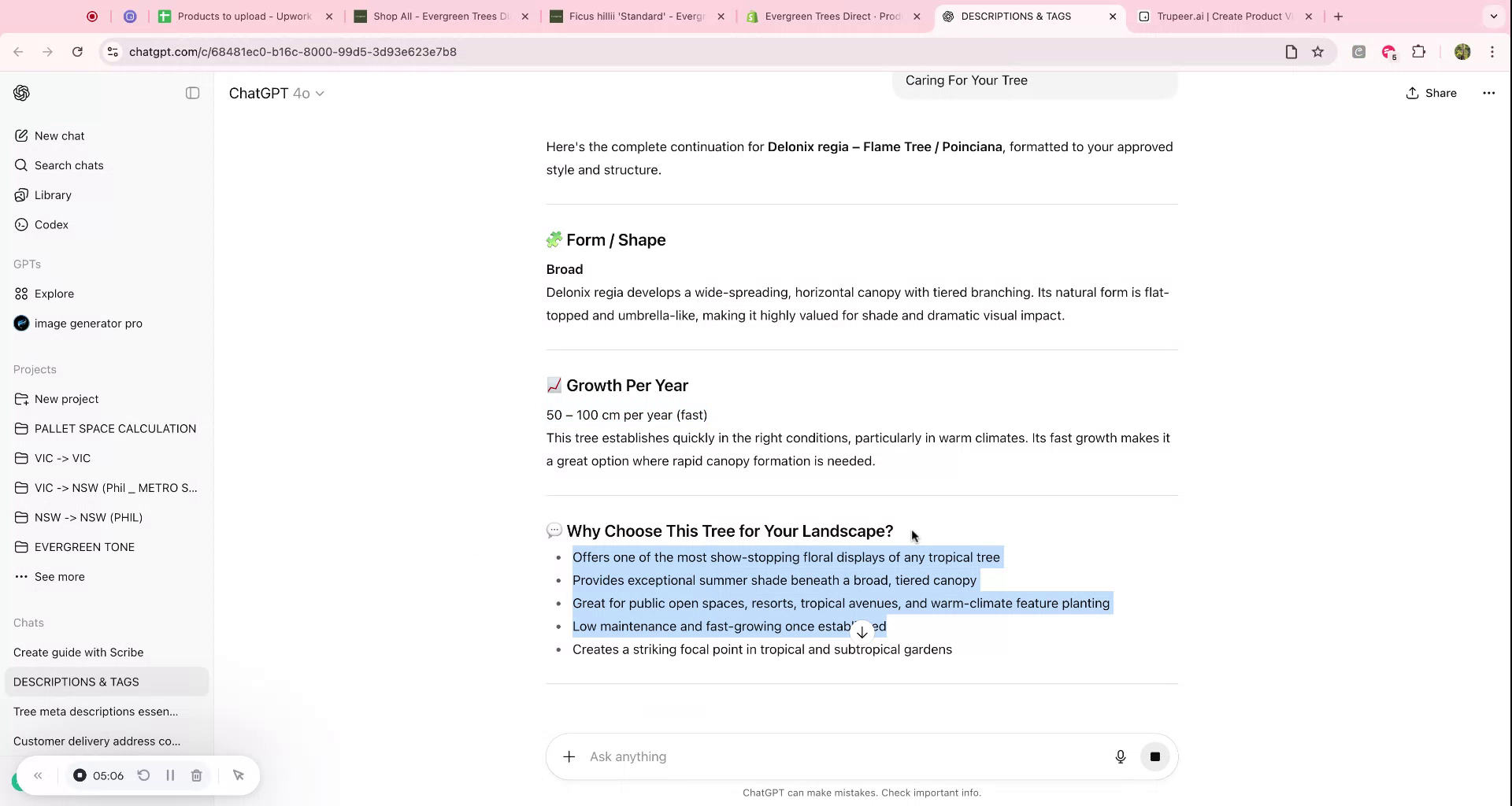
Task: Delete the current screen recording
Action: pos(196,775)
